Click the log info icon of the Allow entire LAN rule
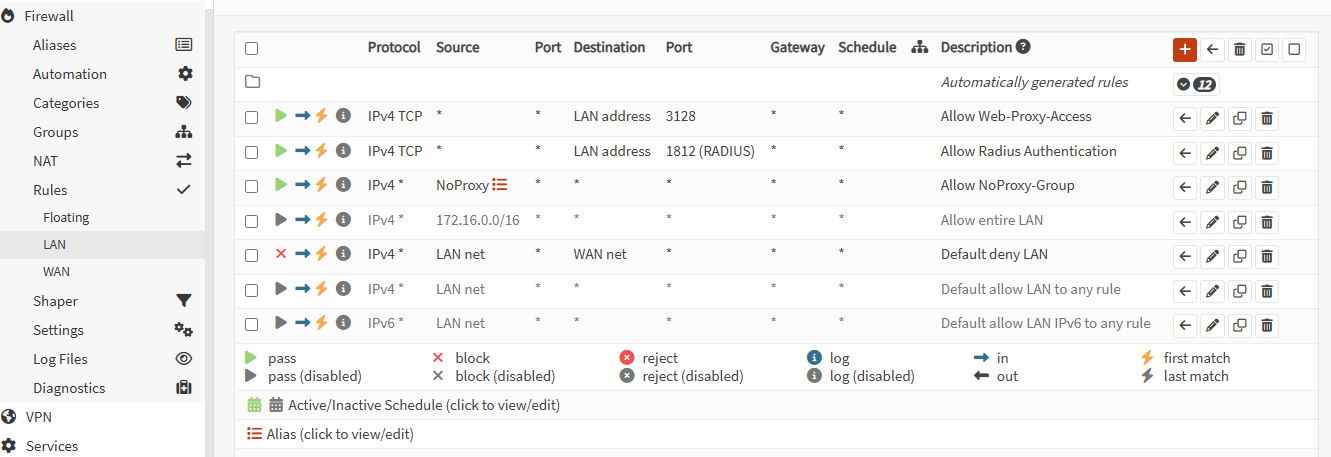Viewport: 1331px width, 457px height. pos(343,220)
